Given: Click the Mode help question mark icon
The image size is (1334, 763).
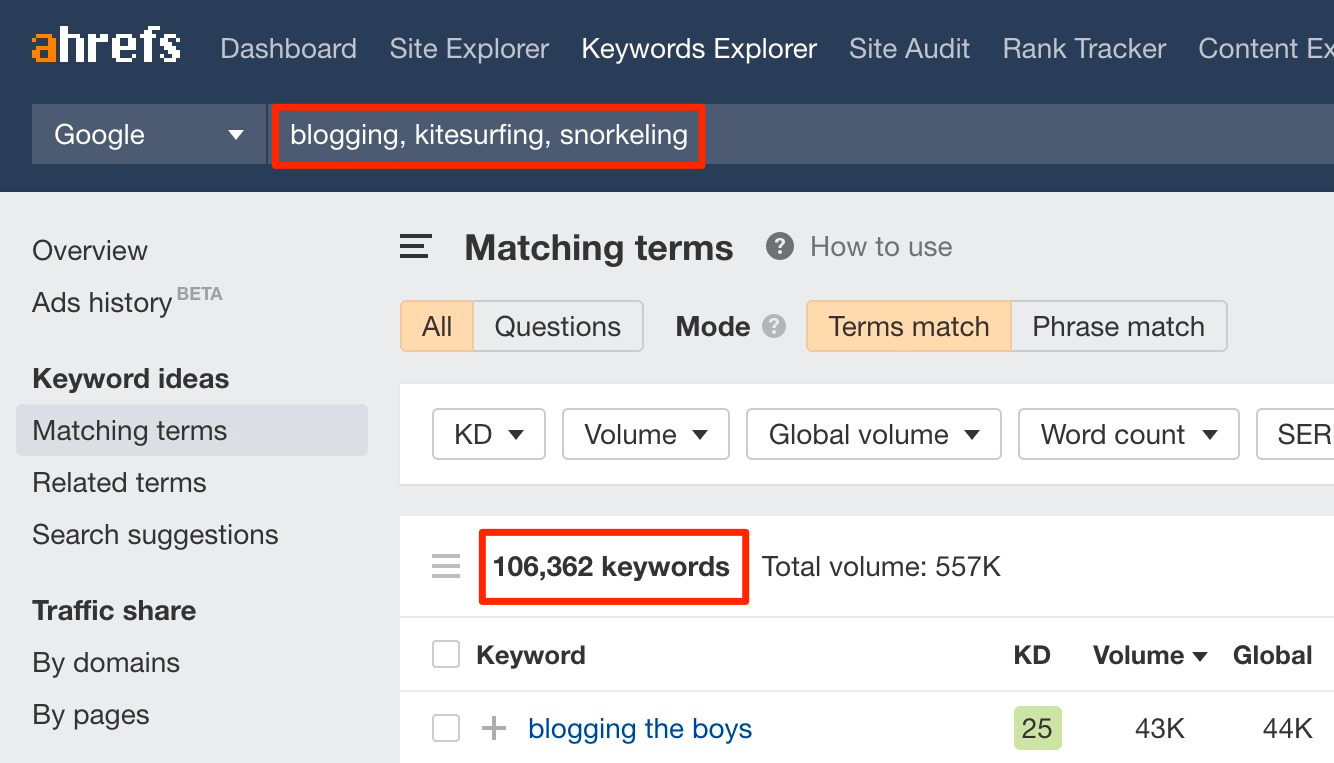Looking at the screenshot, I should (x=773, y=327).
